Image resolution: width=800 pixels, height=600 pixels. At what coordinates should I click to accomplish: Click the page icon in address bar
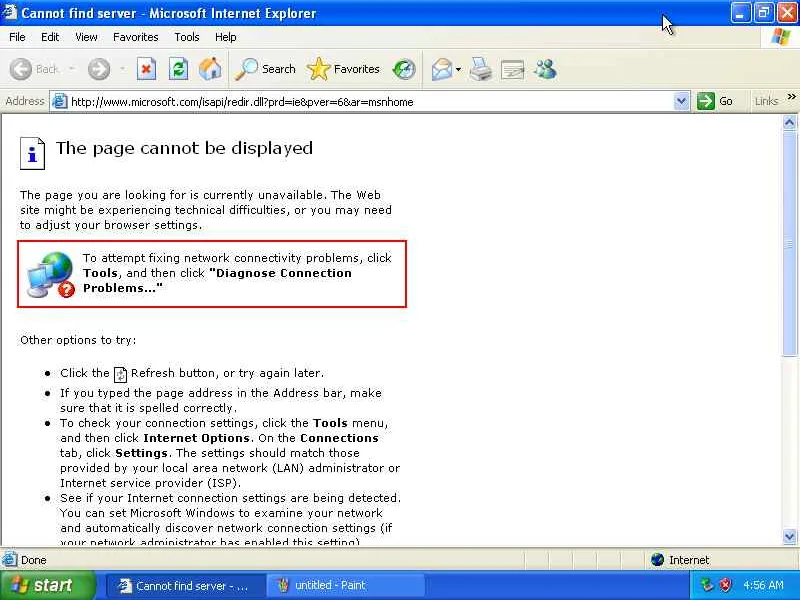click(x=60, y=101)
